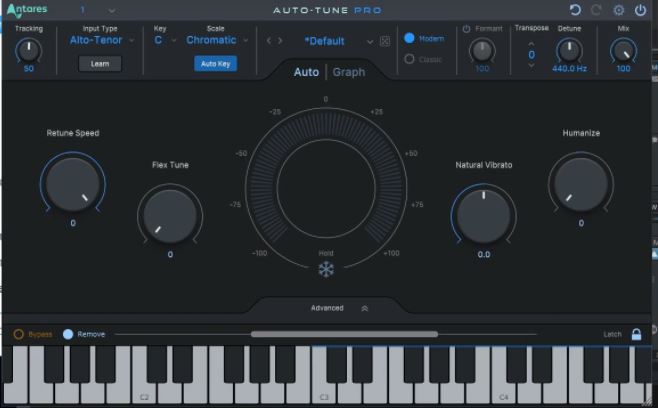Expand the Advanced panel
The height and width of the screenshot is (408, 658).
click(x=339, y=308)
